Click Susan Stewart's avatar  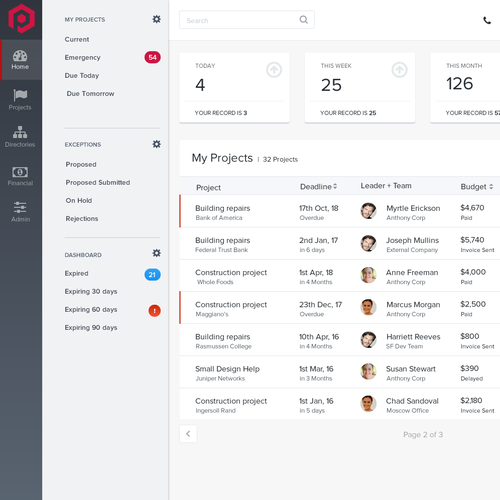pyautogui.click(x=368, y=371)
